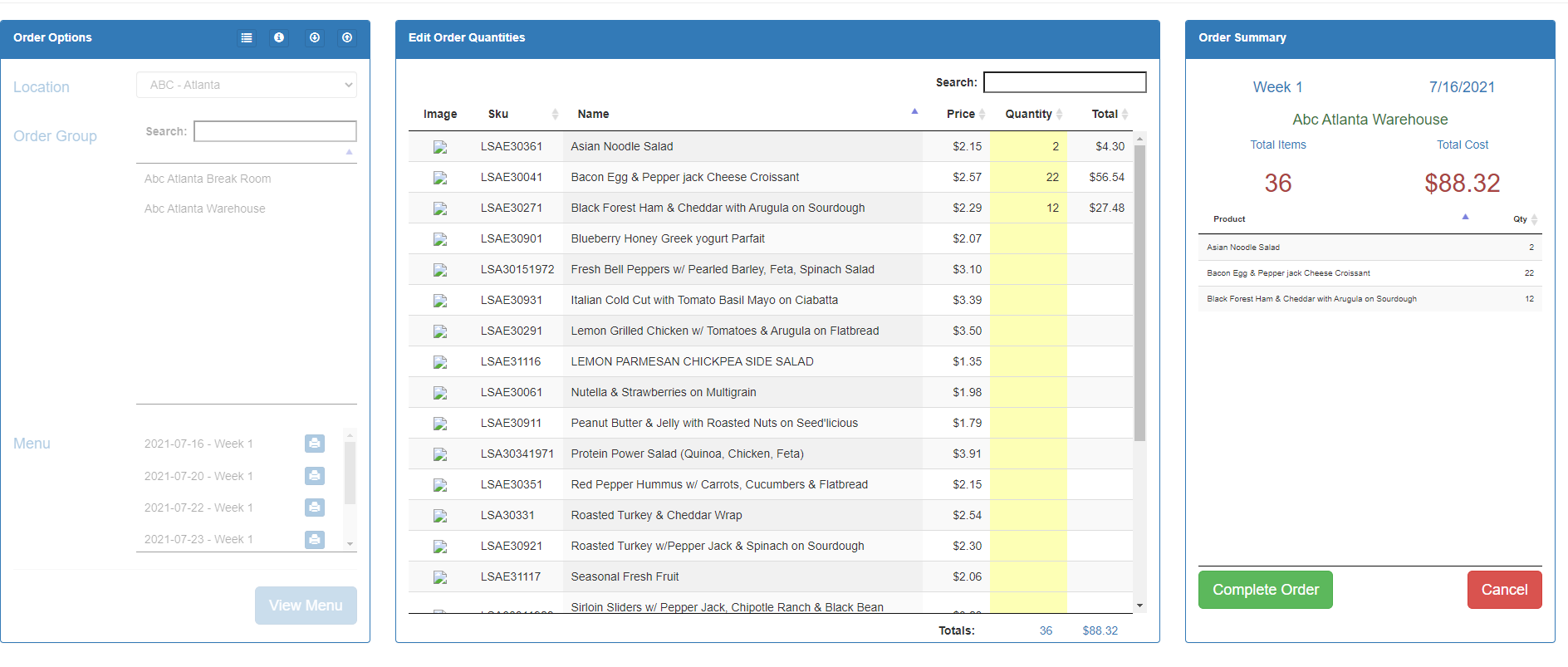The image size is (1568, 667).
Task: Click the Bacon Egg & Pepper jack Croissant image
Action: [x=440, y=178]
